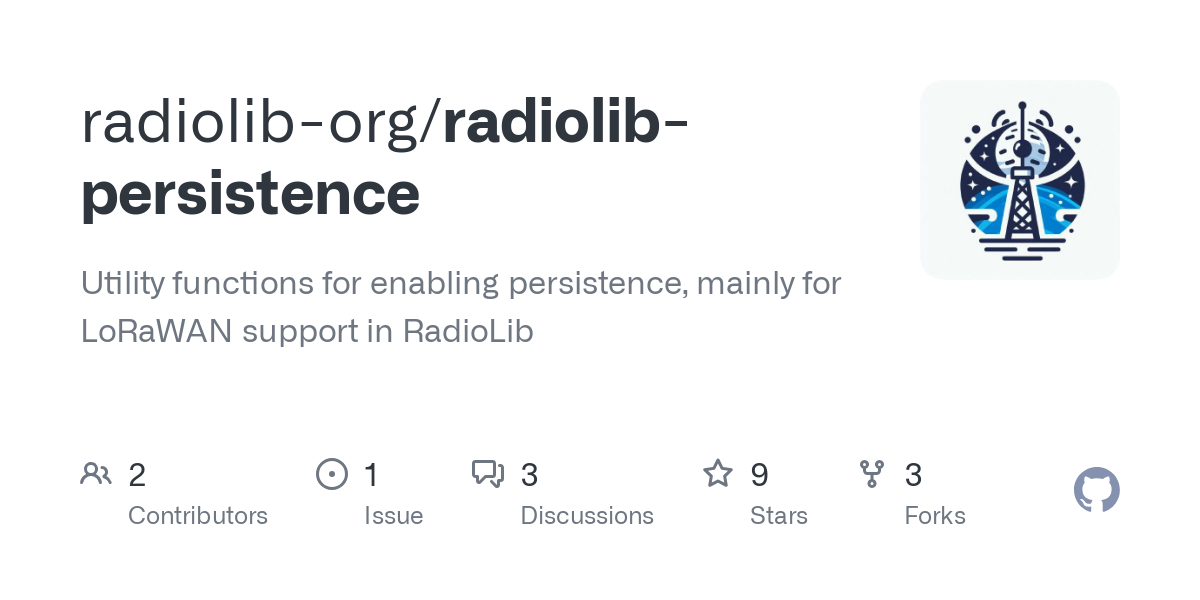
Task: Go to the "Discussions" label
Action: point(587,516)
